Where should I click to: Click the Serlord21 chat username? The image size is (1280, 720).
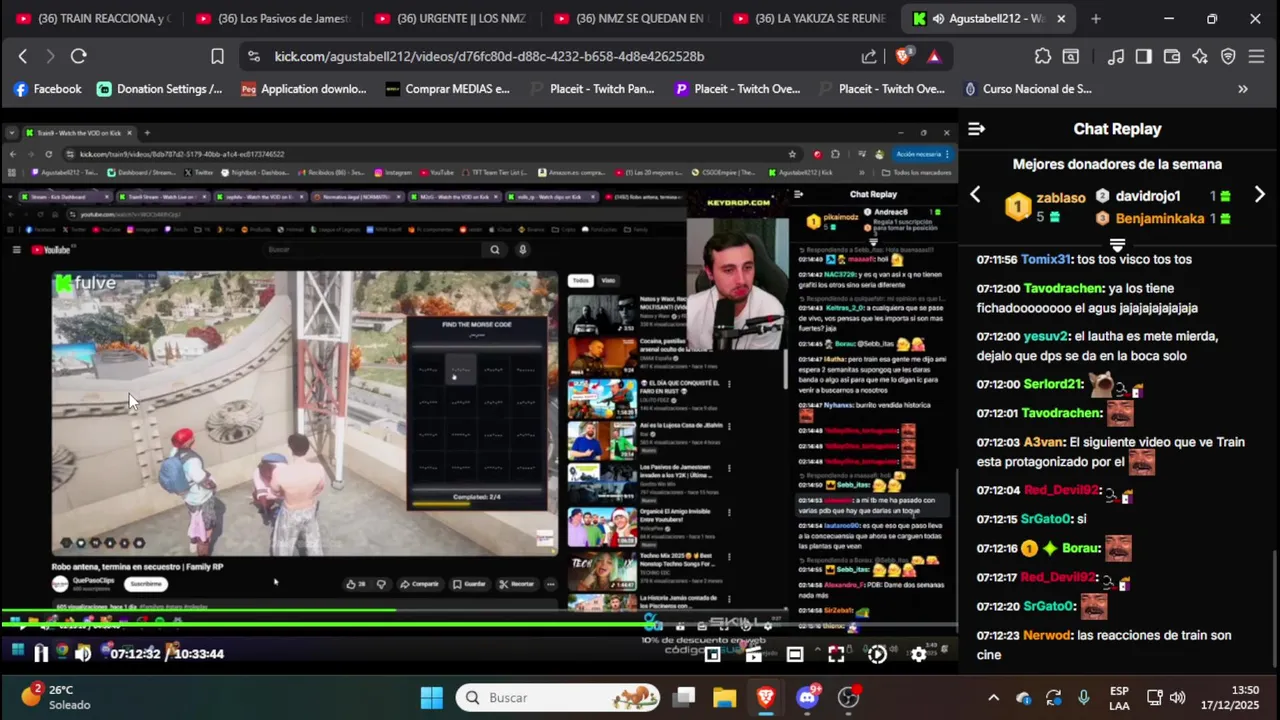1053,384
